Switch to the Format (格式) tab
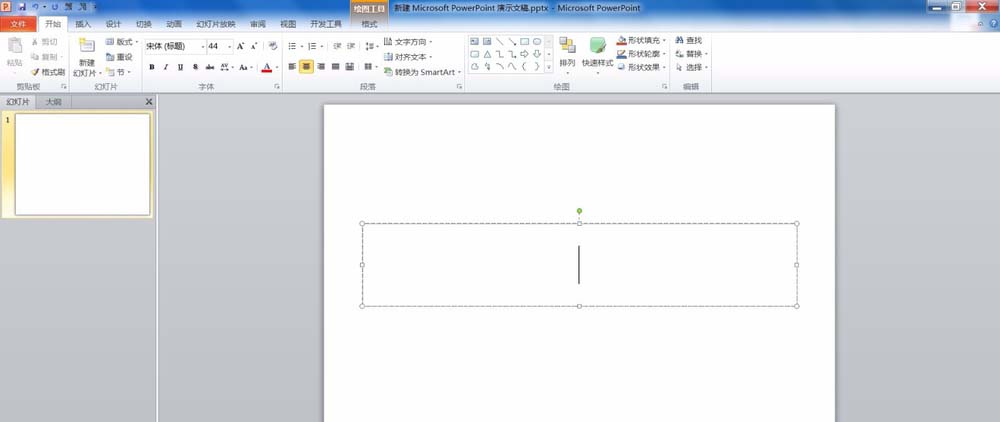The width and height of the screenshot is (1000, 422). pyautogui.click(x=369, y=24)
